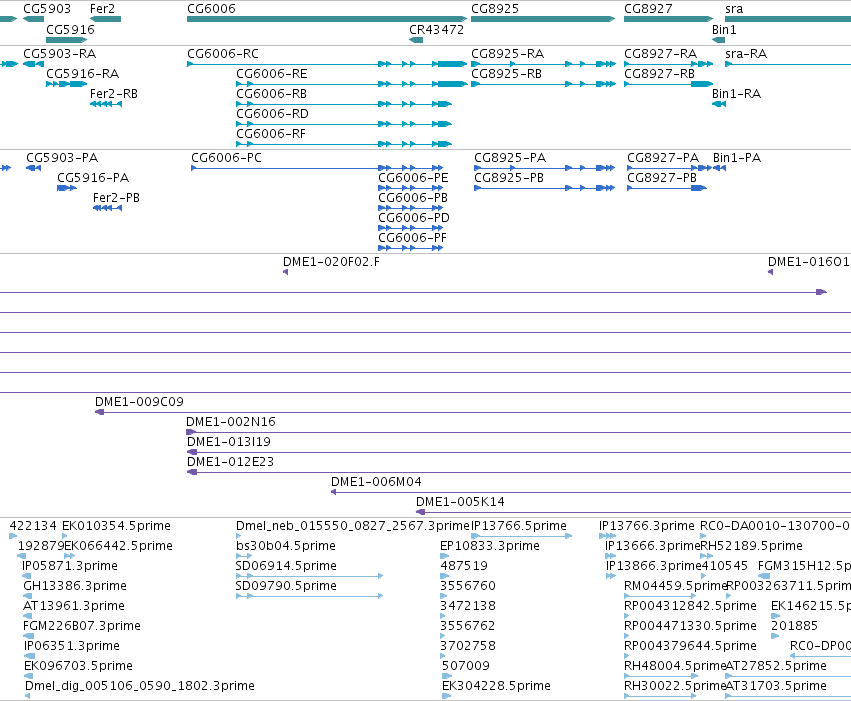Select Dmel_neb_015550_0827_2567.3prime entry

[353, 526]
